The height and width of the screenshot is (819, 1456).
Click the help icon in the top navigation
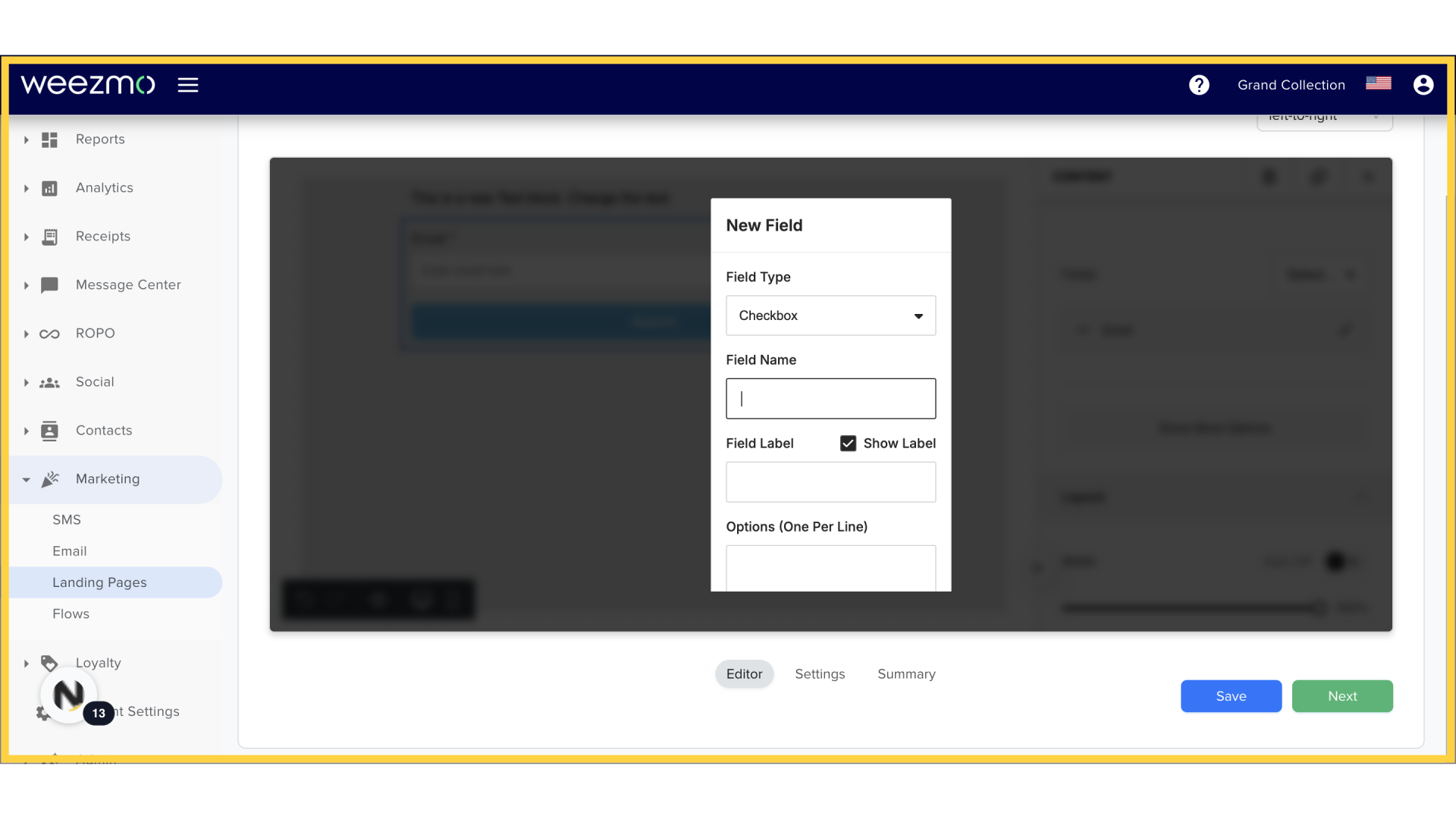(1199, 85)
